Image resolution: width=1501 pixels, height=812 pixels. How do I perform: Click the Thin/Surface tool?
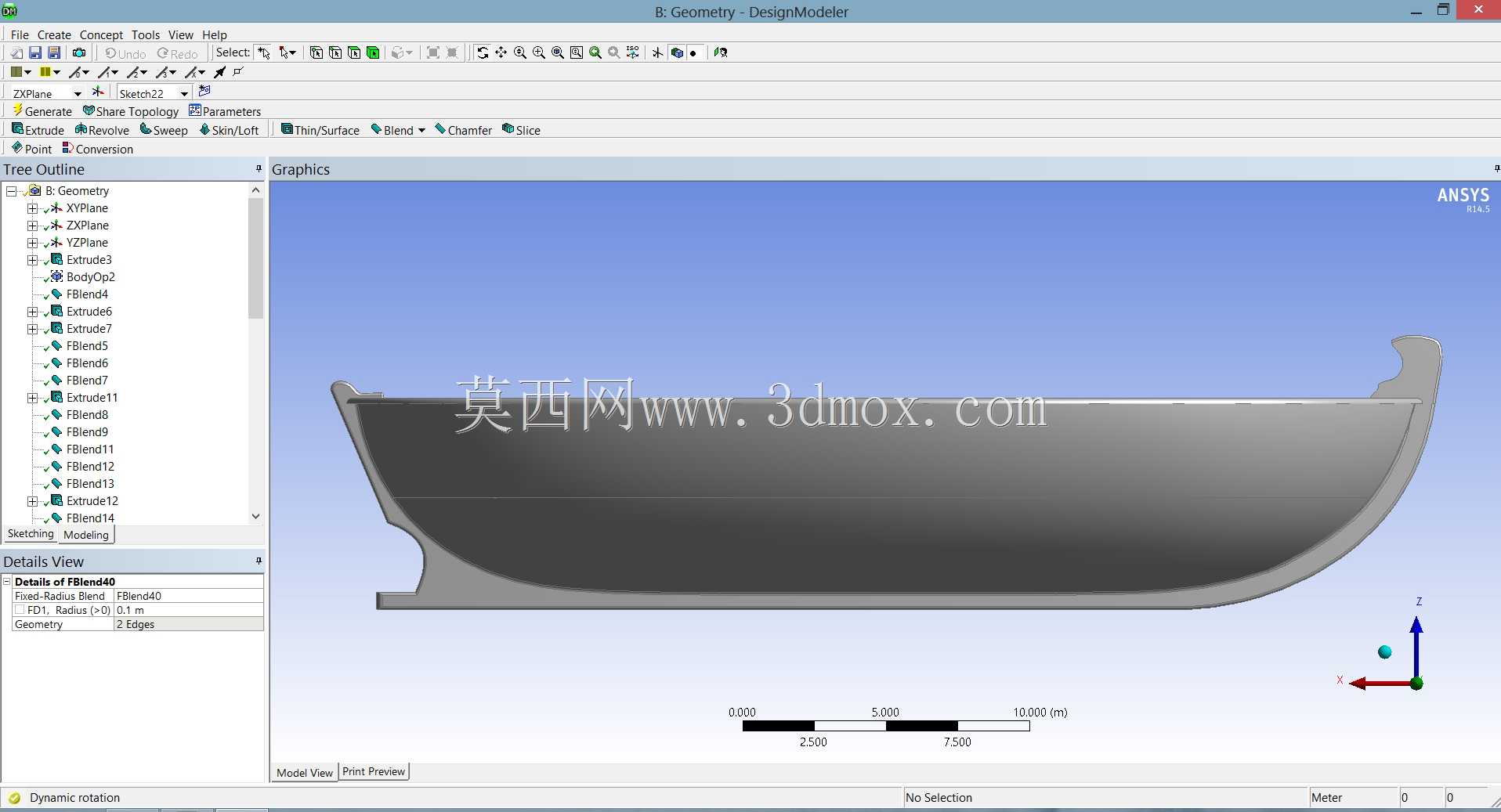320,130
